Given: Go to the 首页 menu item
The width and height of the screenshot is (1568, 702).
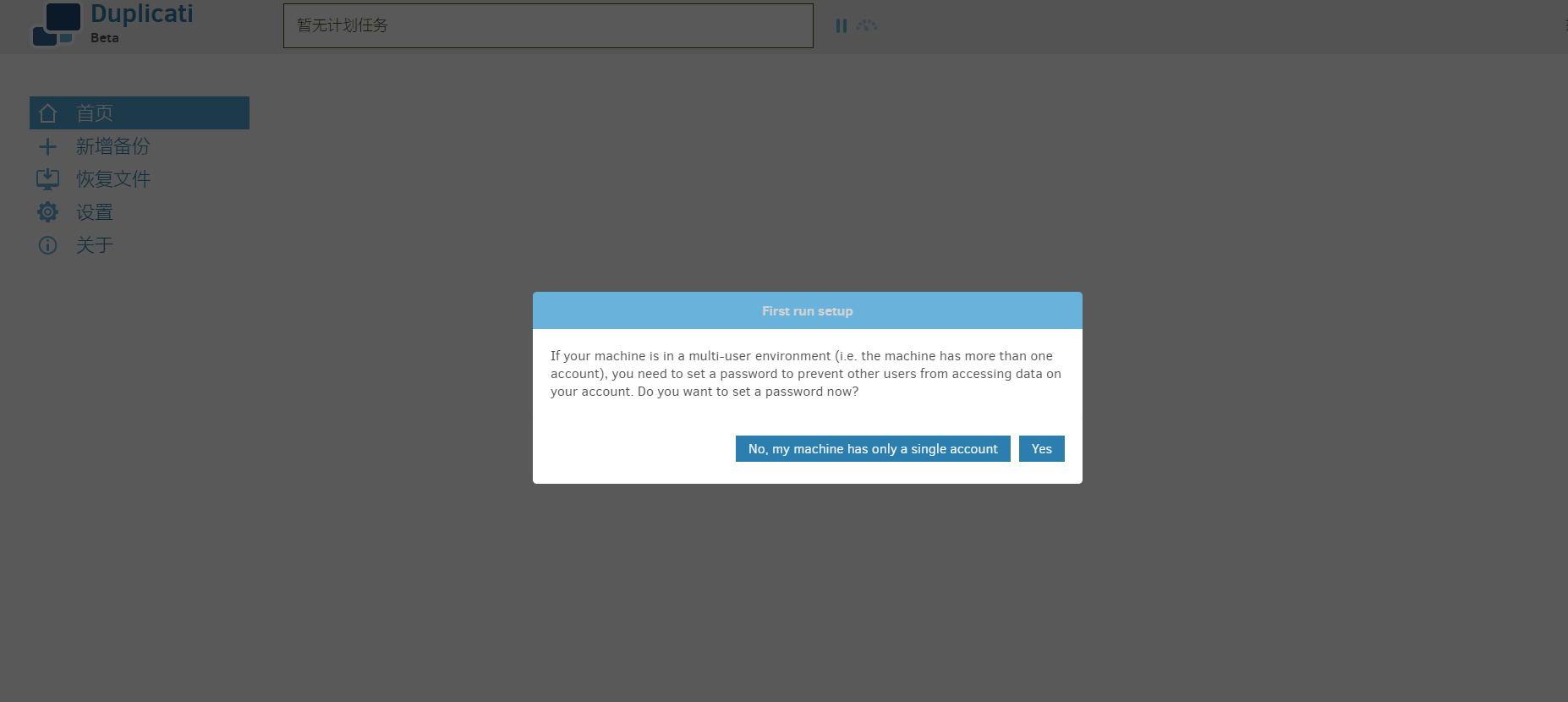Looking at the screenshot, I should (x=95, y=113).
